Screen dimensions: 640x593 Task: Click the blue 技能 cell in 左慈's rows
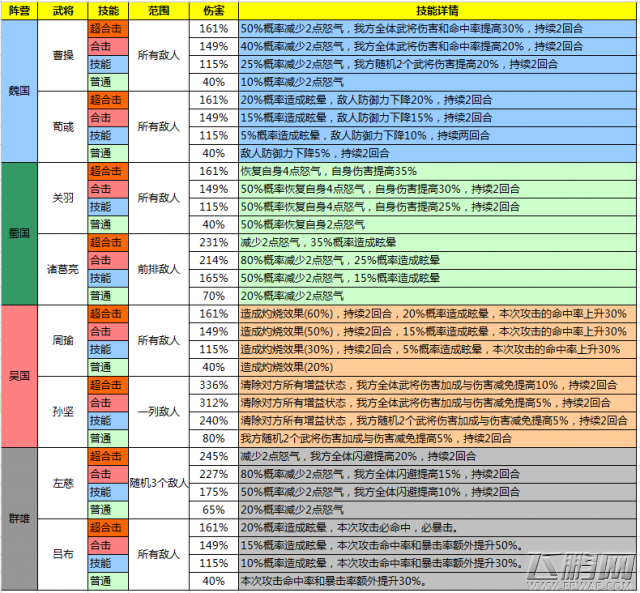pos(108,492)
